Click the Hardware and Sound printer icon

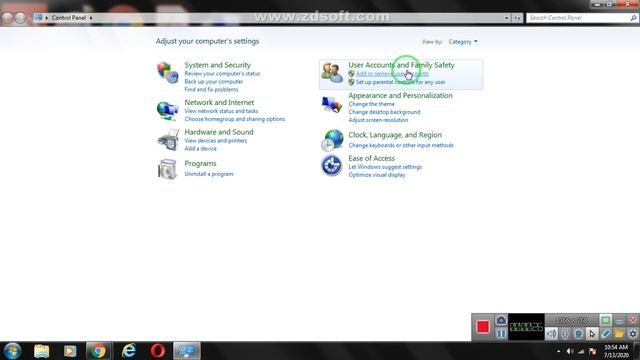point(168,140)
